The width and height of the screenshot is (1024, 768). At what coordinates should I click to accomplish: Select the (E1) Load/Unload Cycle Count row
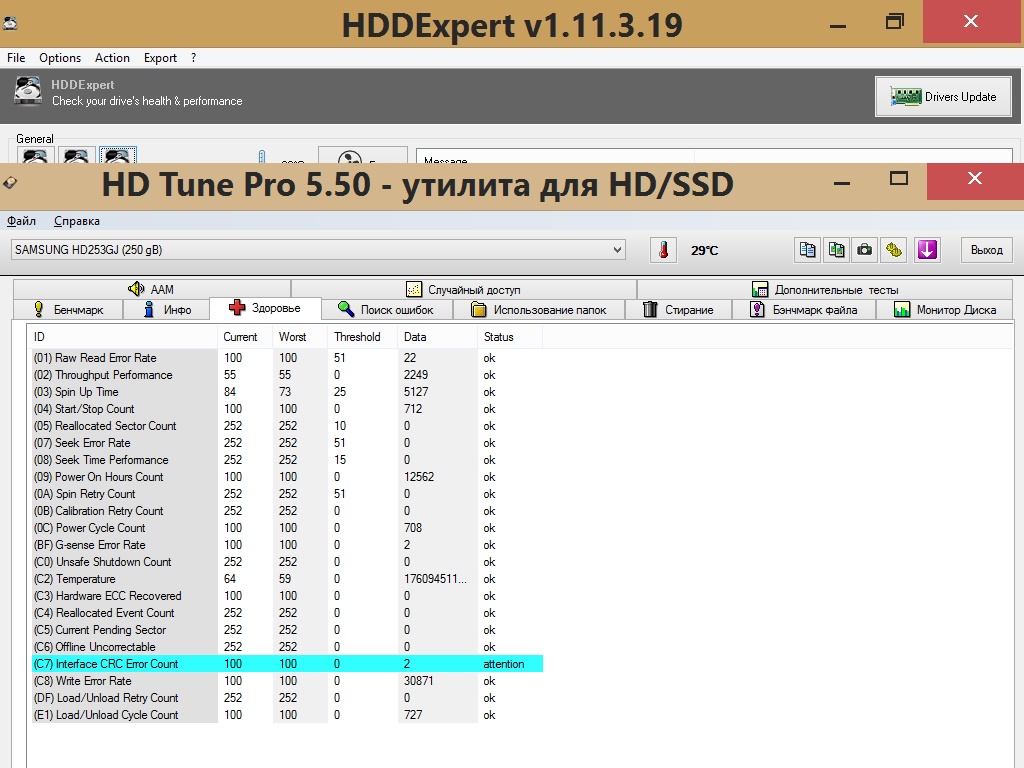tap(287, 714)
